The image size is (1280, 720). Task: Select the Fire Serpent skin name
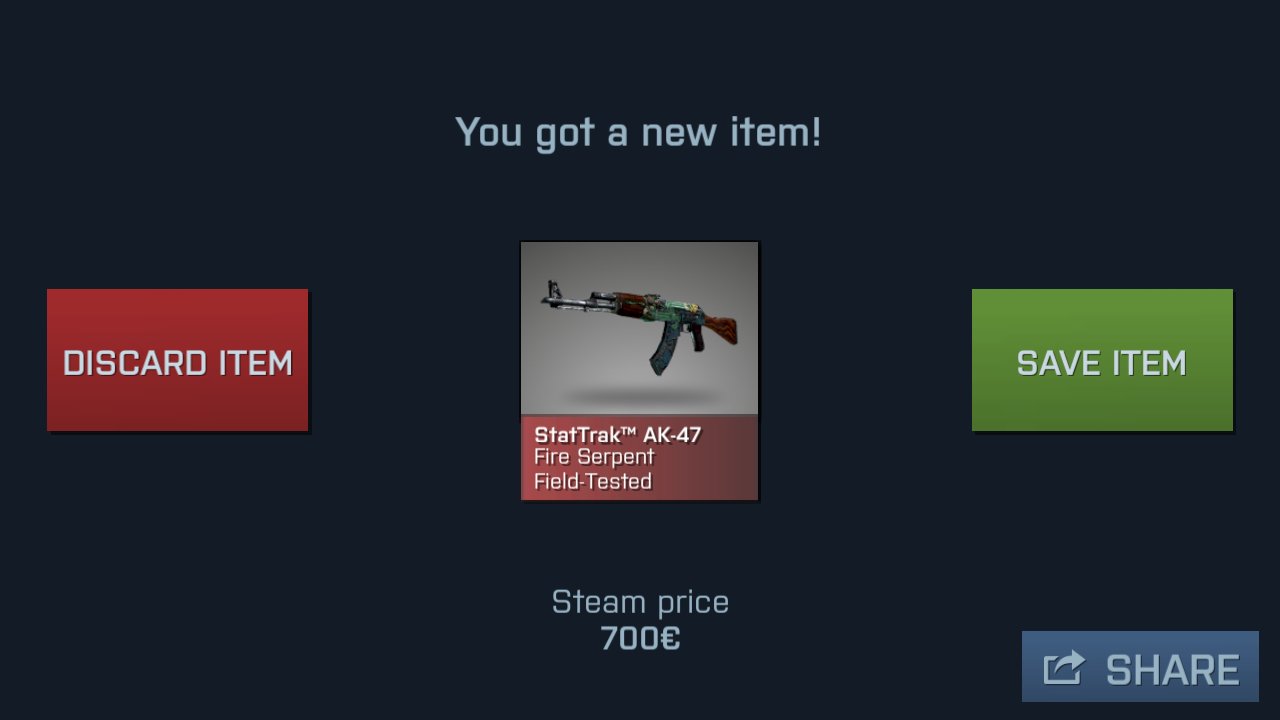(x=594, y=457)
